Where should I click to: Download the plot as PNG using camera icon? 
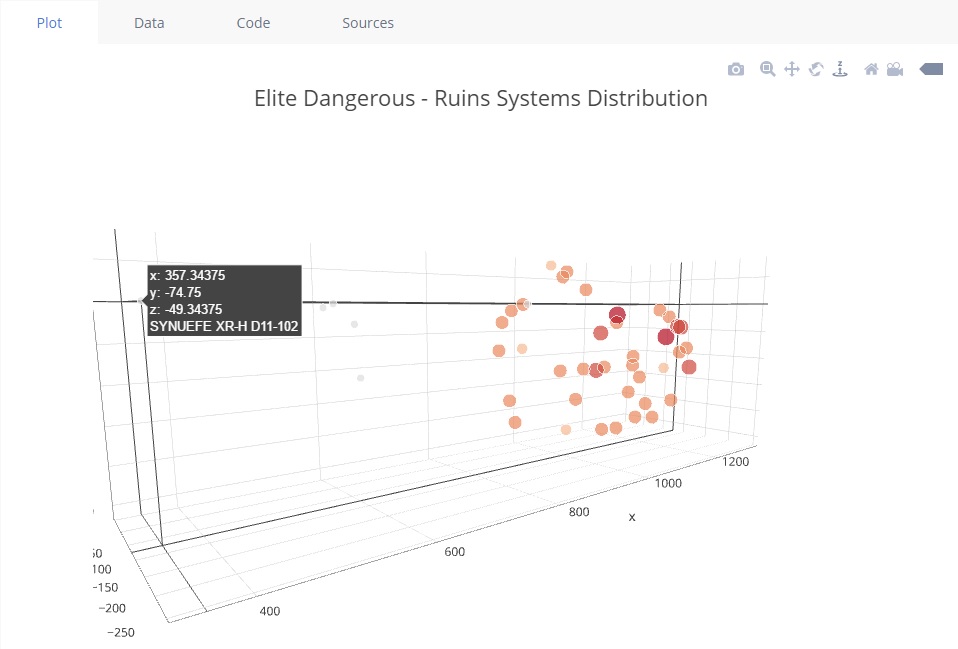click(736, 69)
